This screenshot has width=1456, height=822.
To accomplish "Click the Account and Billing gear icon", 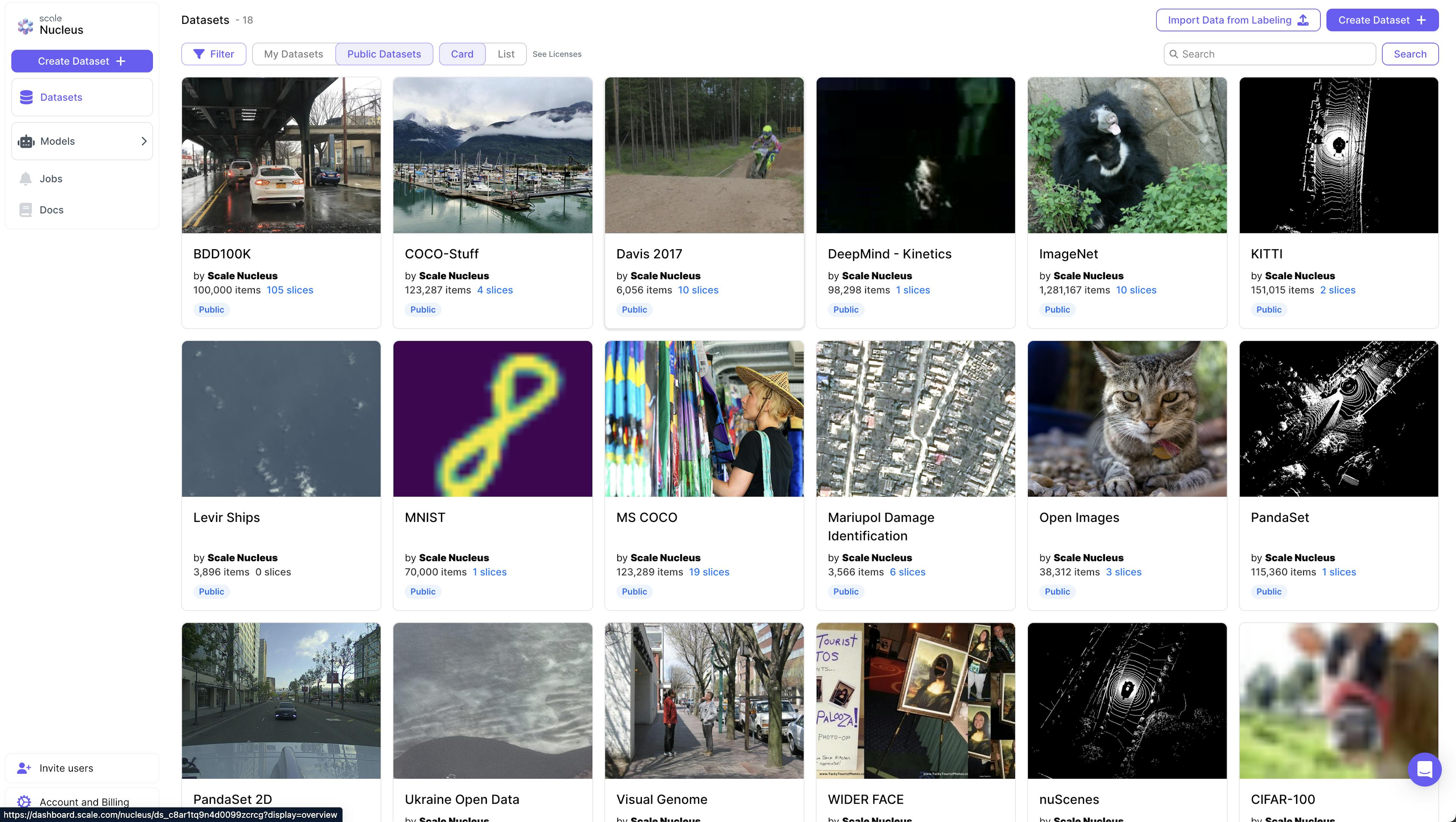I will [x=24, y=801].
